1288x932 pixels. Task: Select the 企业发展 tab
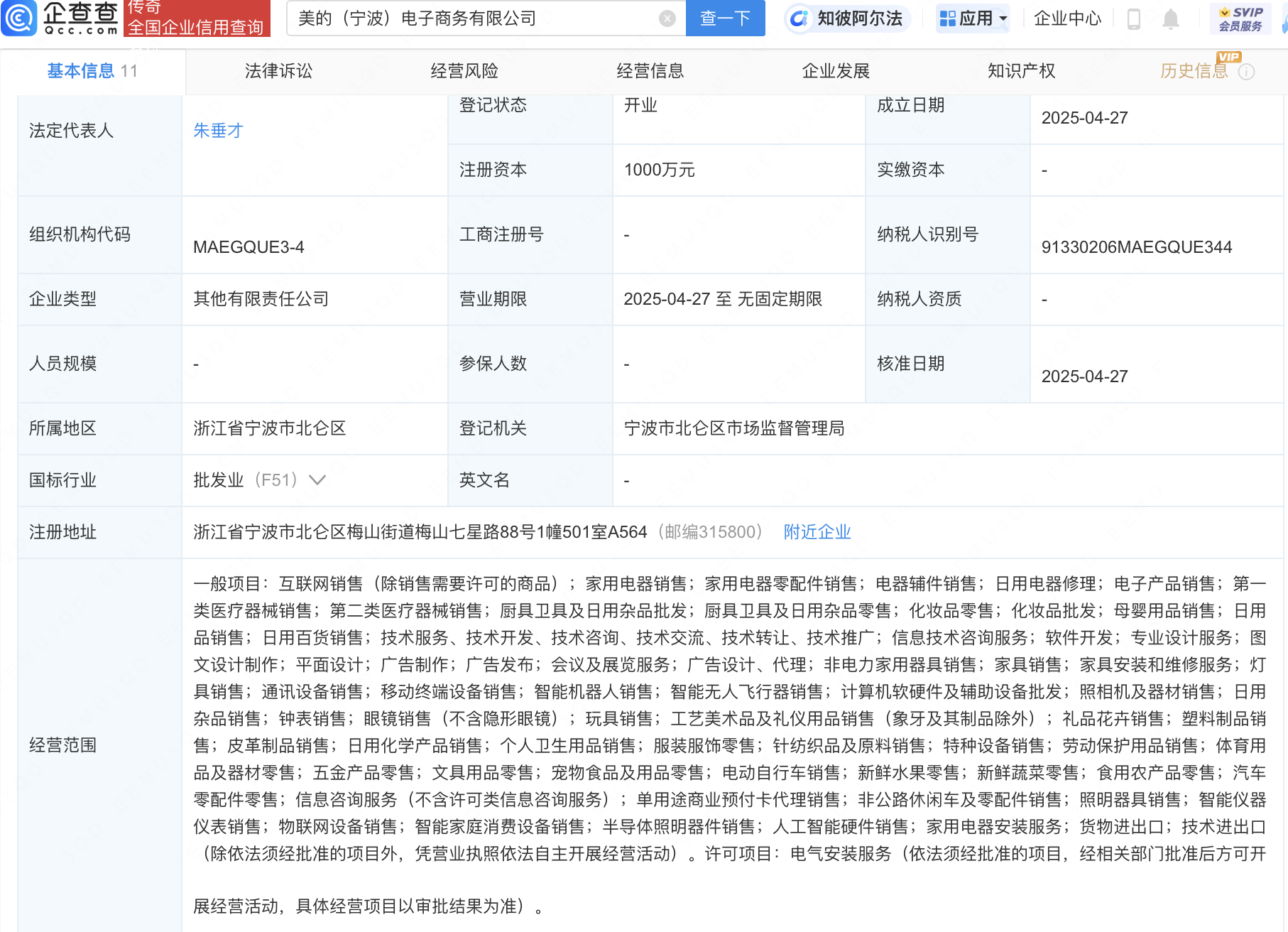[836, 71]
